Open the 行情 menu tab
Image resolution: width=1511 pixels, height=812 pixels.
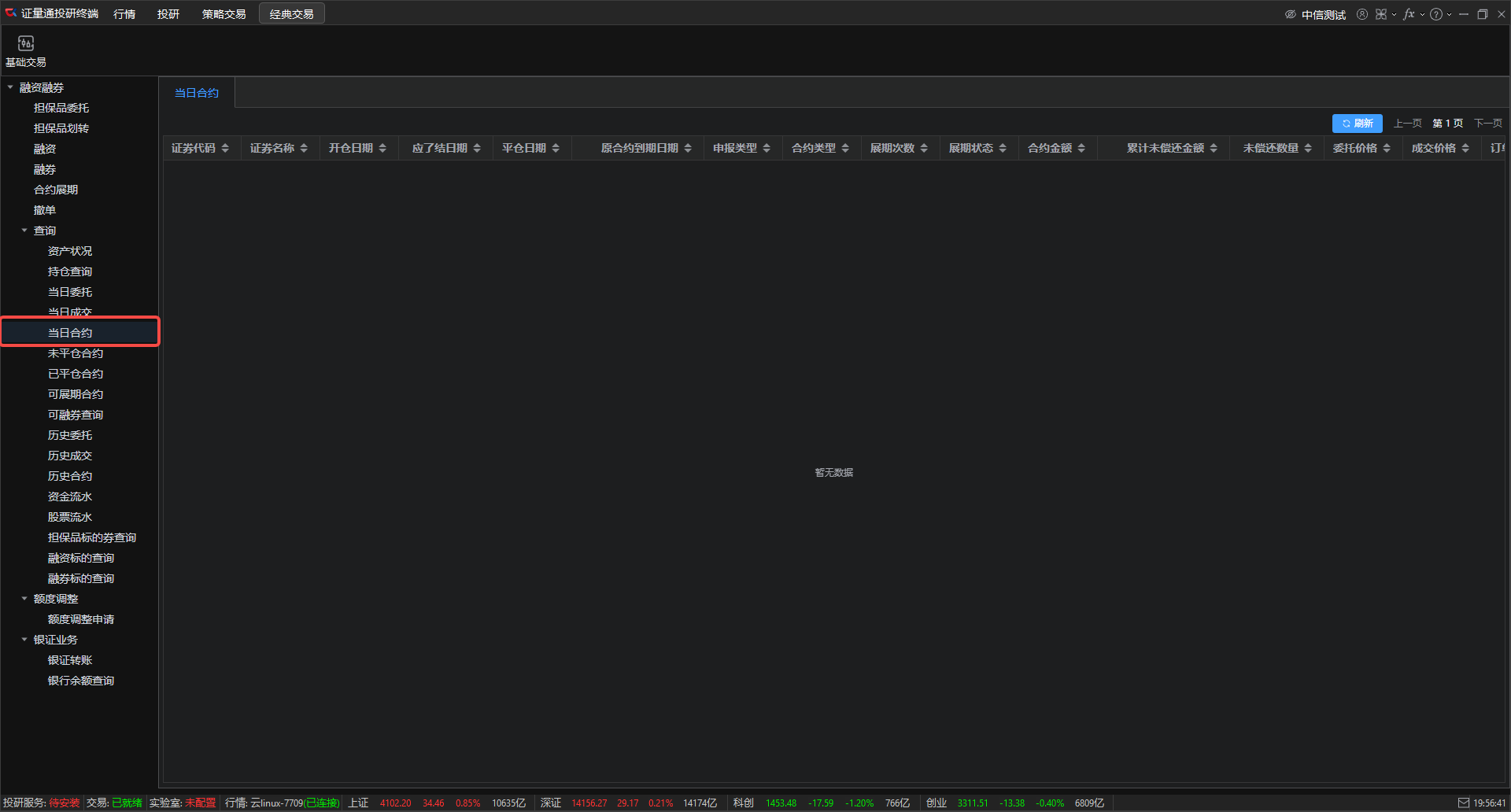click(124, 14)
